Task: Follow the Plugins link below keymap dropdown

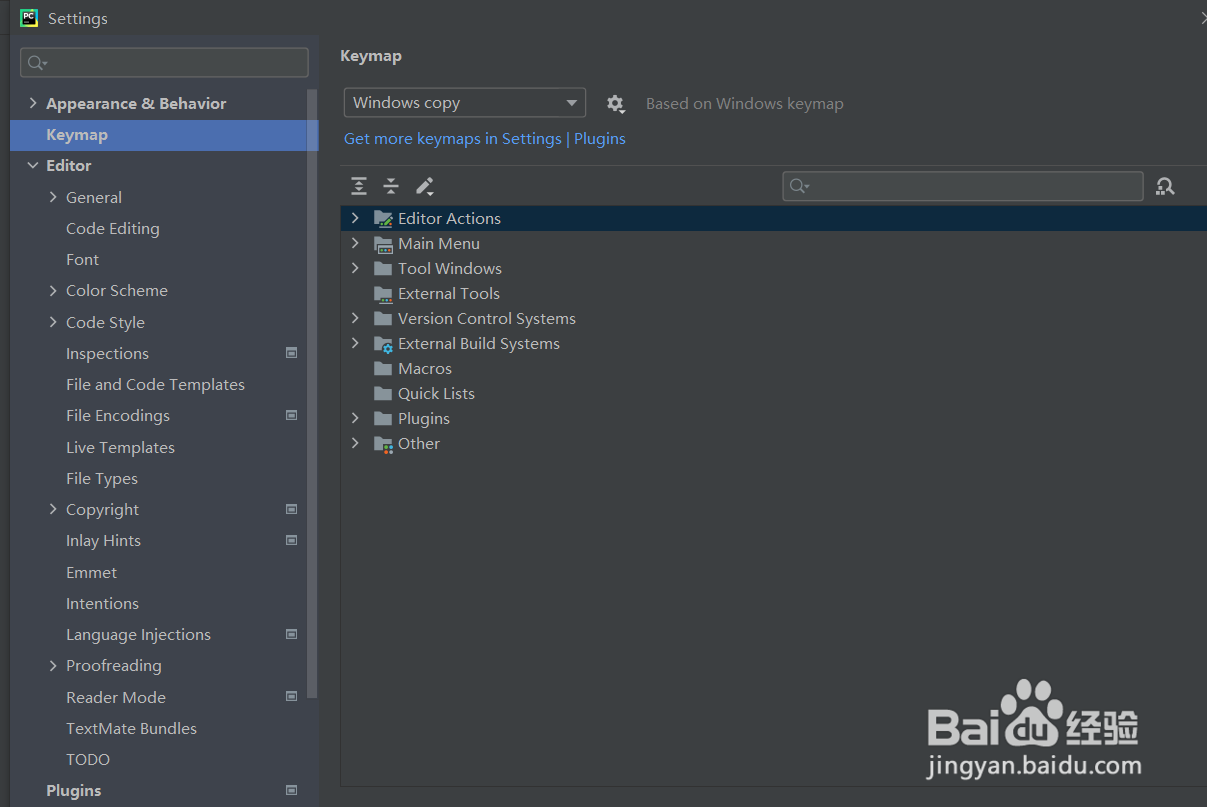Action: (600, 139)
